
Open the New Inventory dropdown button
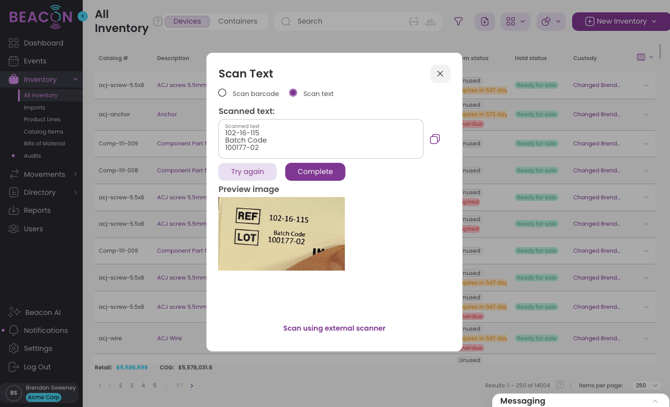coord(621,21)
